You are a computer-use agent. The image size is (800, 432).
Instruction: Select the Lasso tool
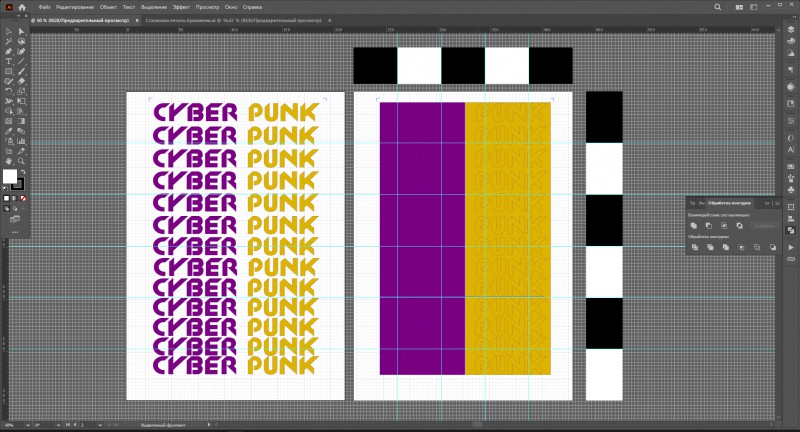21,42
